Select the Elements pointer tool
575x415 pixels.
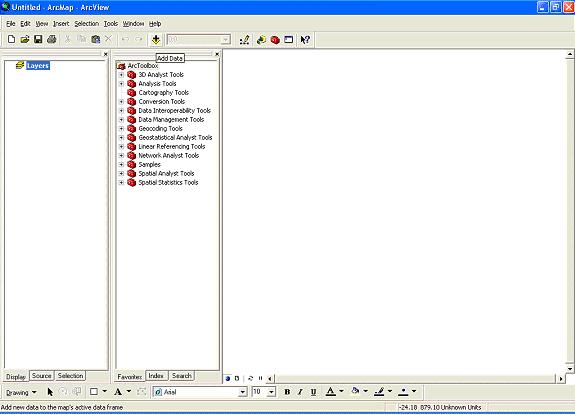50,392
